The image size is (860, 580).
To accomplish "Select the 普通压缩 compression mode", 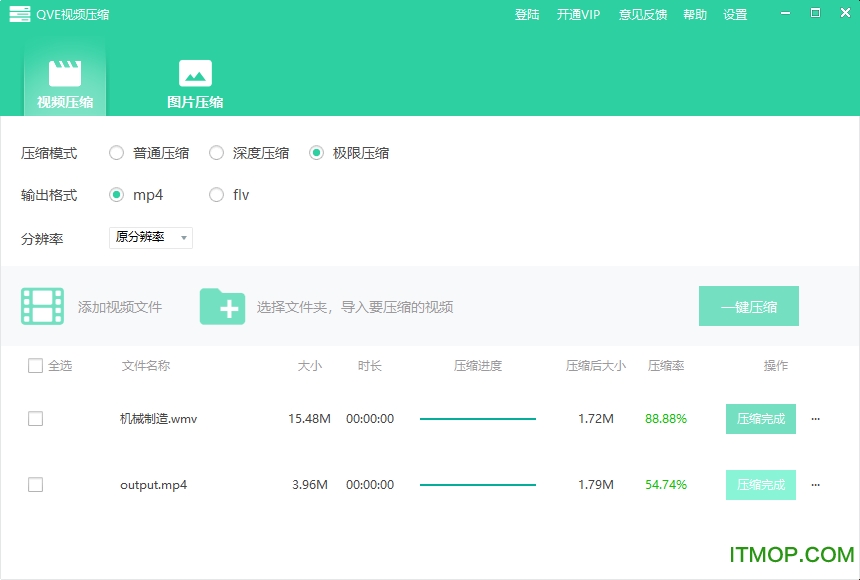I will tap(115, 153).
